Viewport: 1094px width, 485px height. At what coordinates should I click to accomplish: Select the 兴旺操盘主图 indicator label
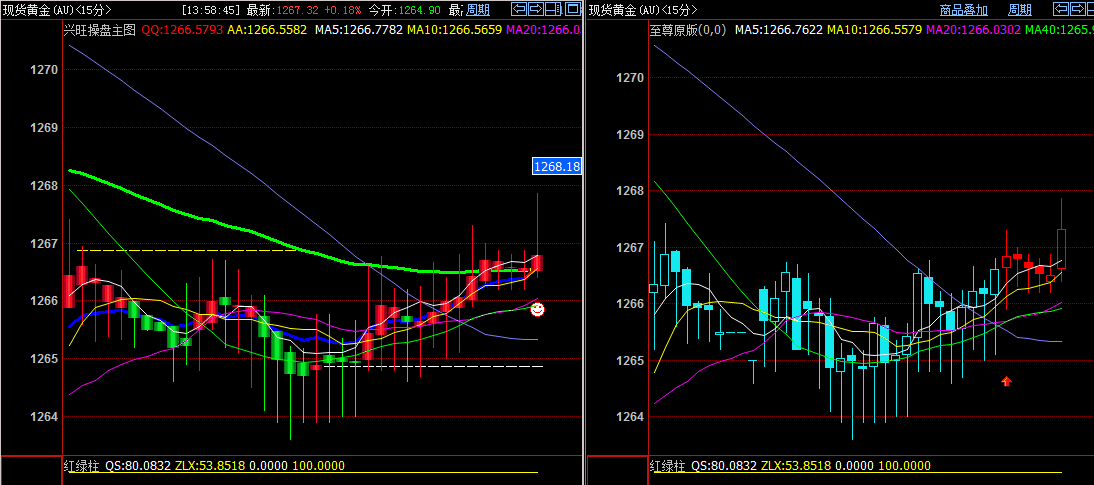99,30
